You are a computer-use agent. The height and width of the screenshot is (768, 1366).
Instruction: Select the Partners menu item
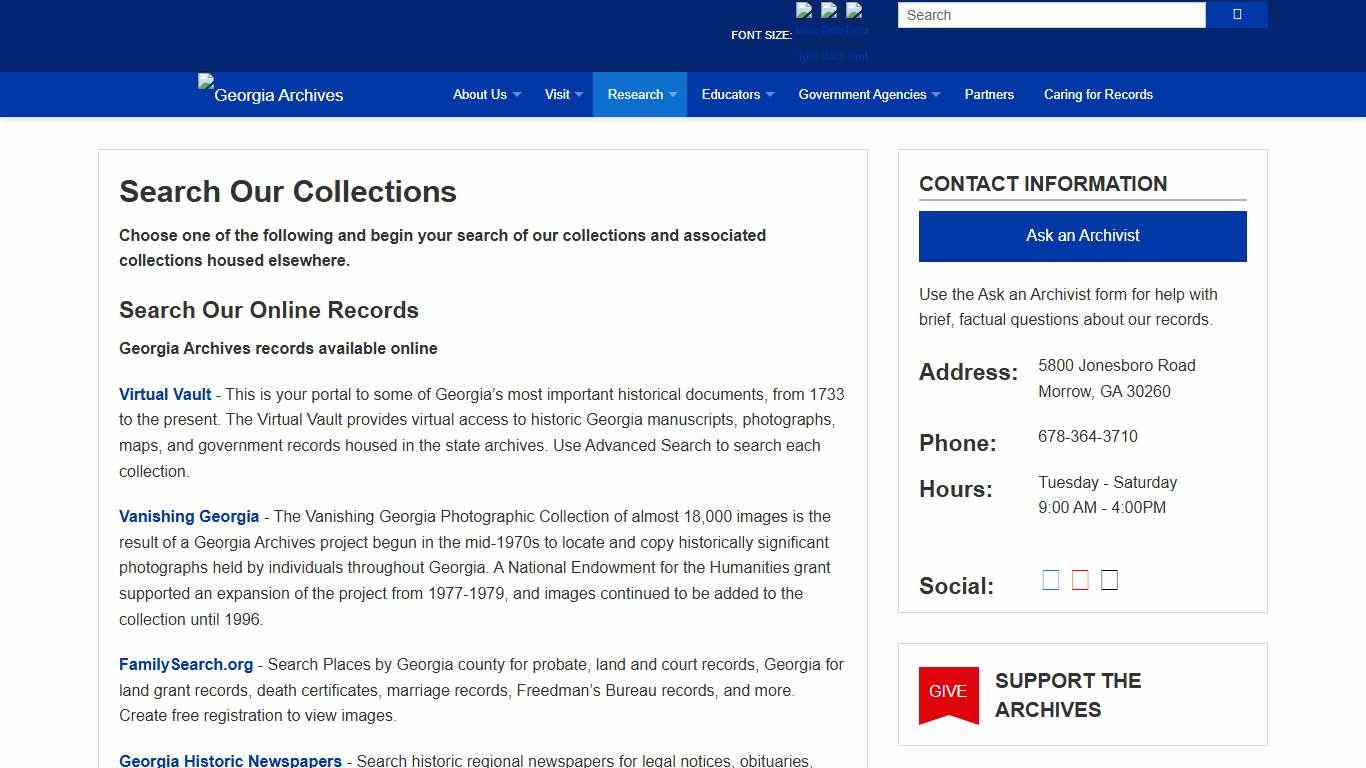(x=989, y=94)
